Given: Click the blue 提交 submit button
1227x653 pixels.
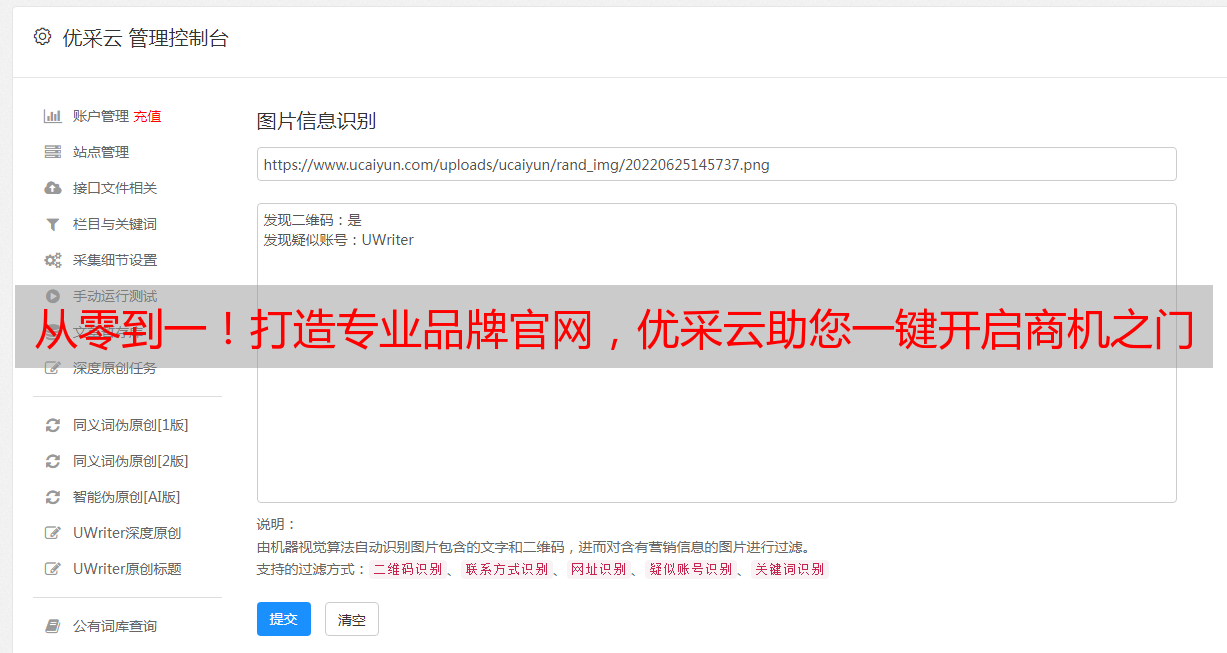Looking at the screenshot, I should point(284,619).
